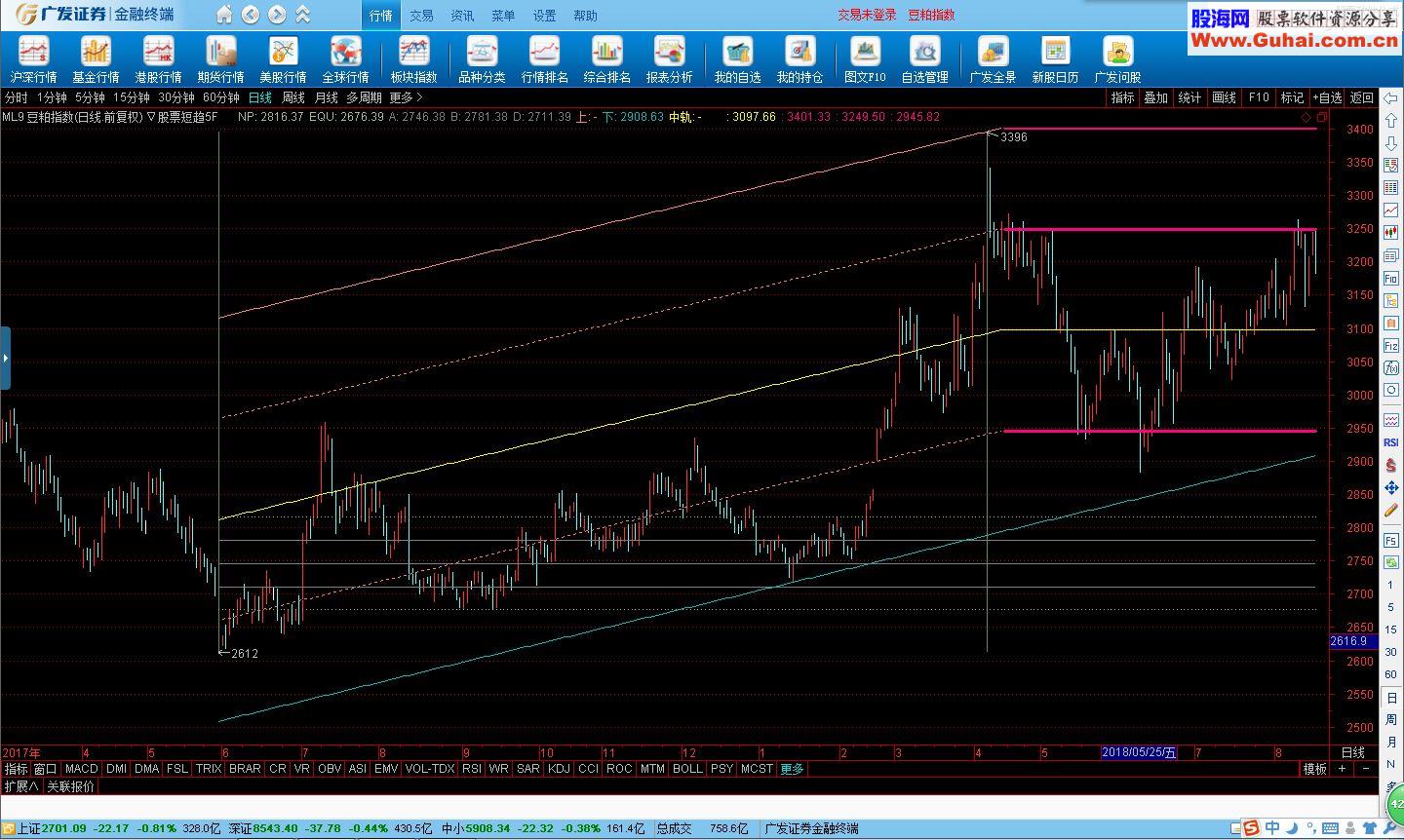Viewport: 1404px width, 840px height.
Task: Click the Sogou input method tray icon
Action: point(1251,828)
